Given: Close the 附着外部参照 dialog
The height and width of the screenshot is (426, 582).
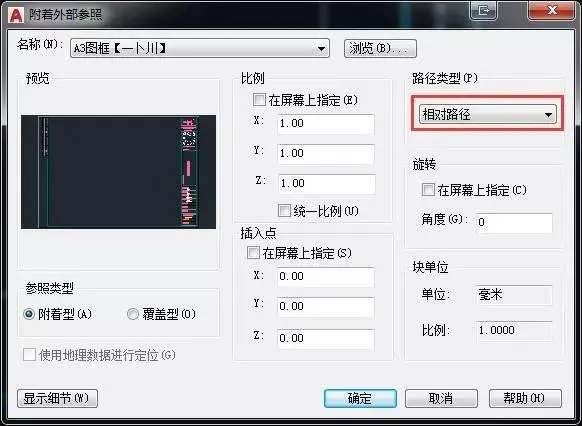Looking at the screenshot, I should [552, 10].
